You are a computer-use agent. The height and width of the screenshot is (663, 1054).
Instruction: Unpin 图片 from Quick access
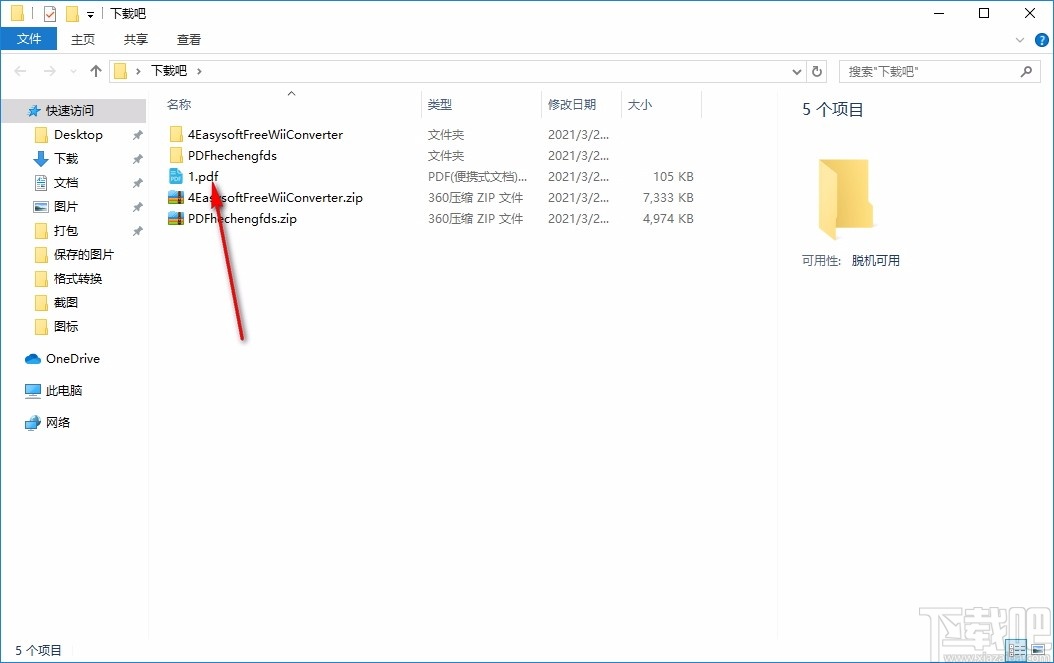point(137,206)
